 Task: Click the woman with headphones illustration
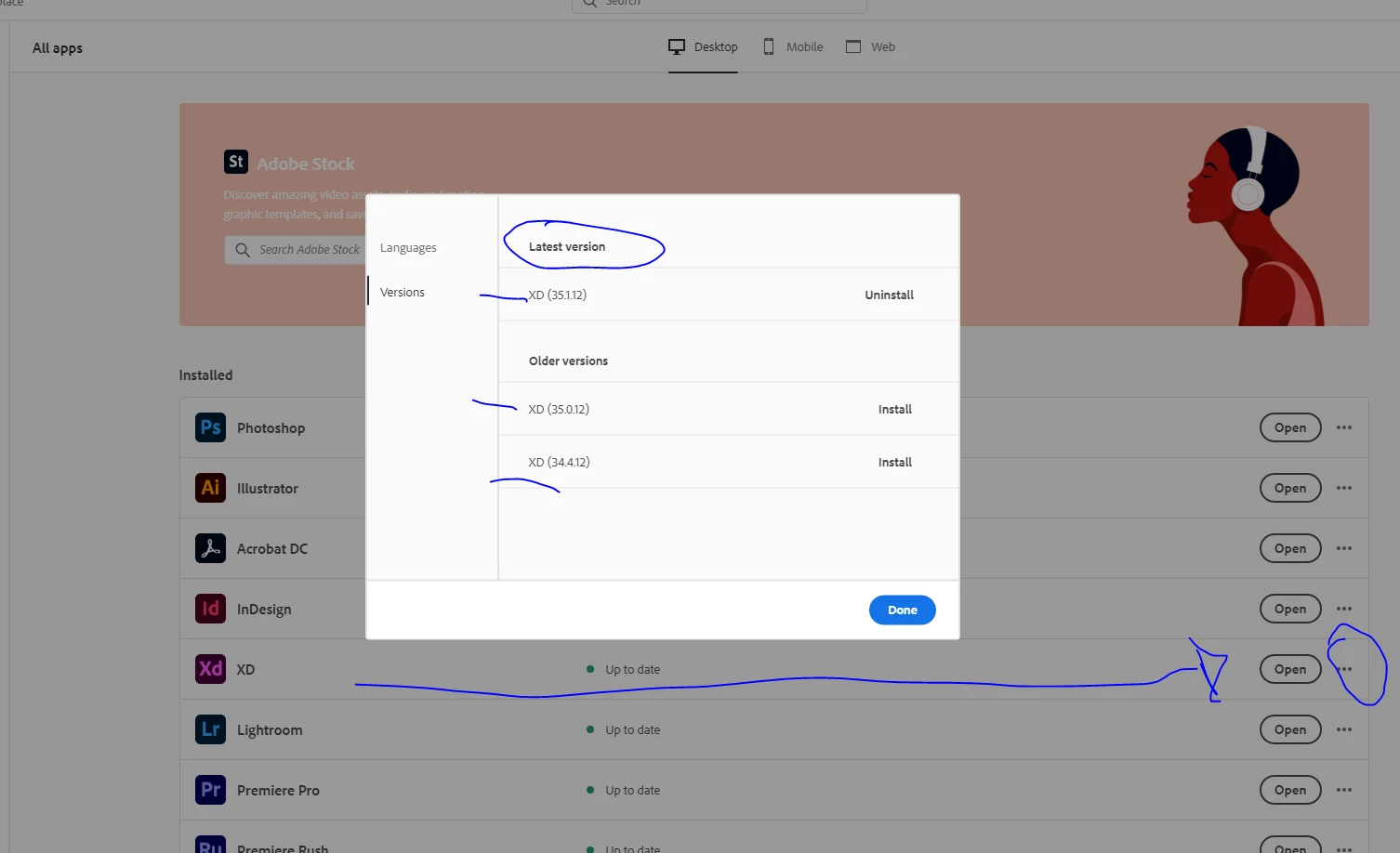(x=1255, y=226)
